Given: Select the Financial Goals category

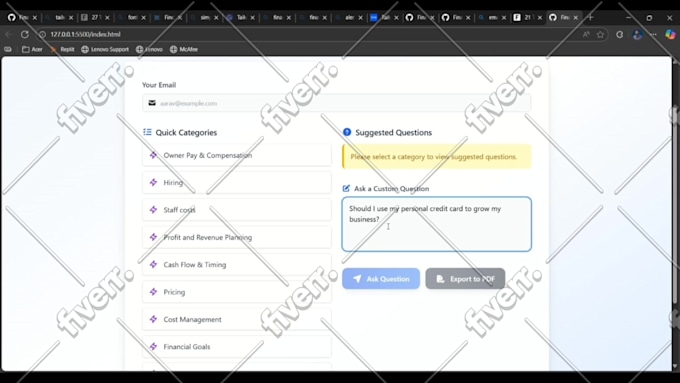Looking at the screenshot, I should click(x=237, y=347).
